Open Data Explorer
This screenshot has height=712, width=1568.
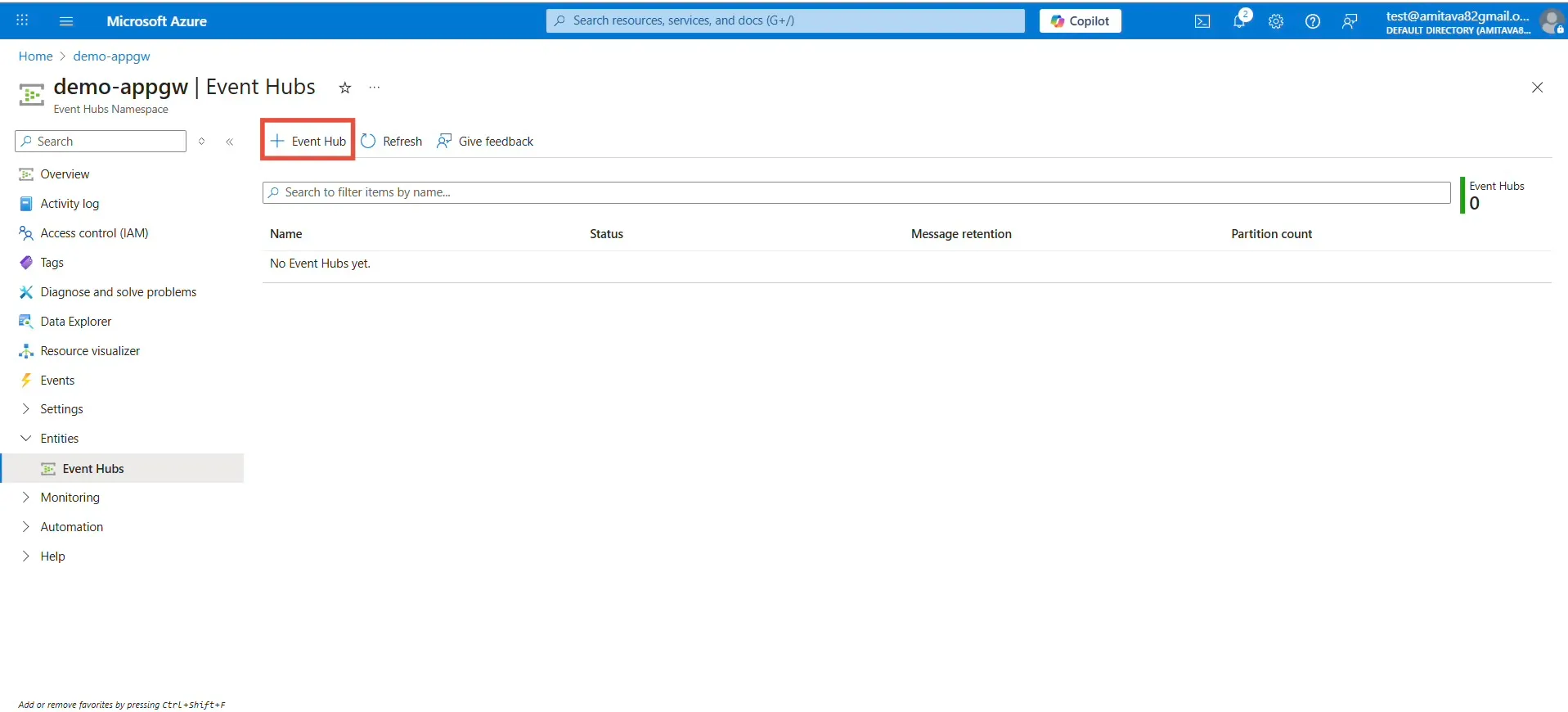(76, 322)
